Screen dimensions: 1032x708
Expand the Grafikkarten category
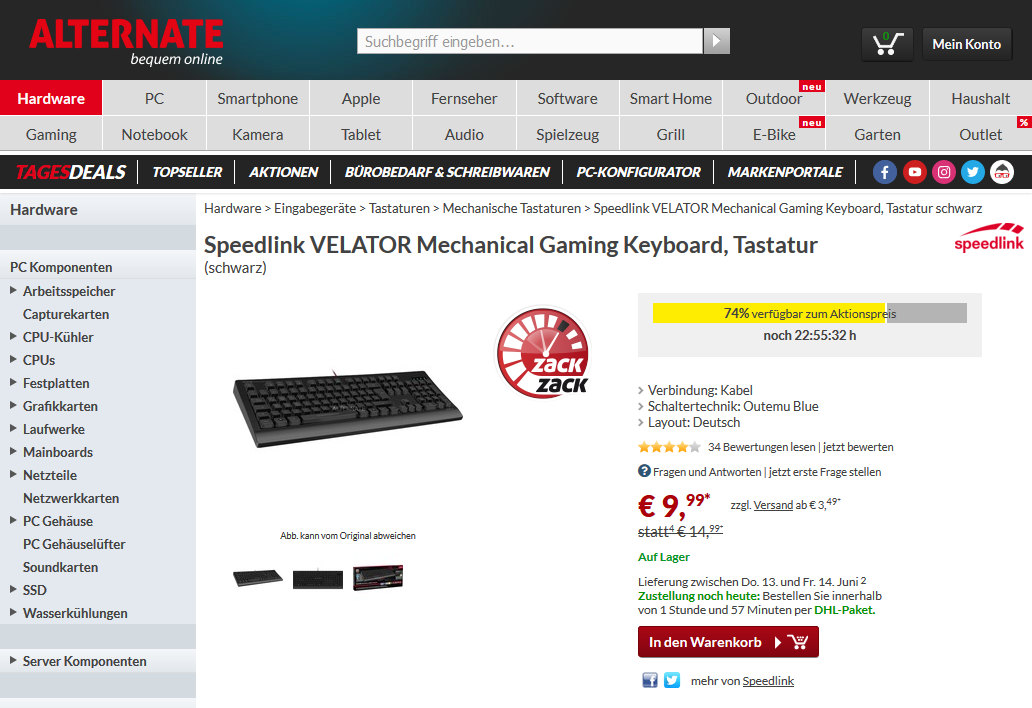(x=13, y=405)
